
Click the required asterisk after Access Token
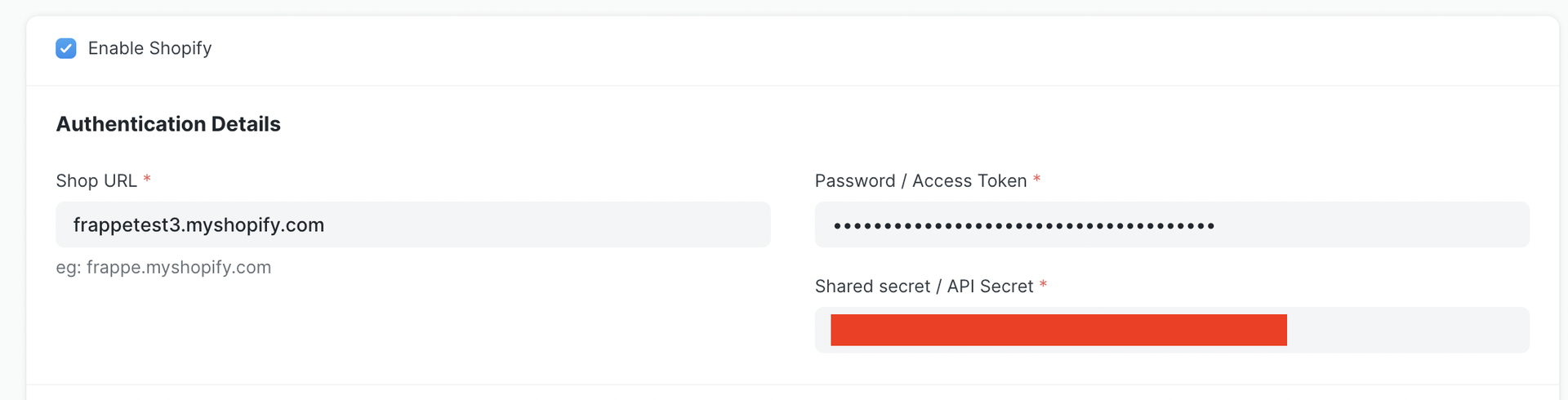click(1036, 179)
